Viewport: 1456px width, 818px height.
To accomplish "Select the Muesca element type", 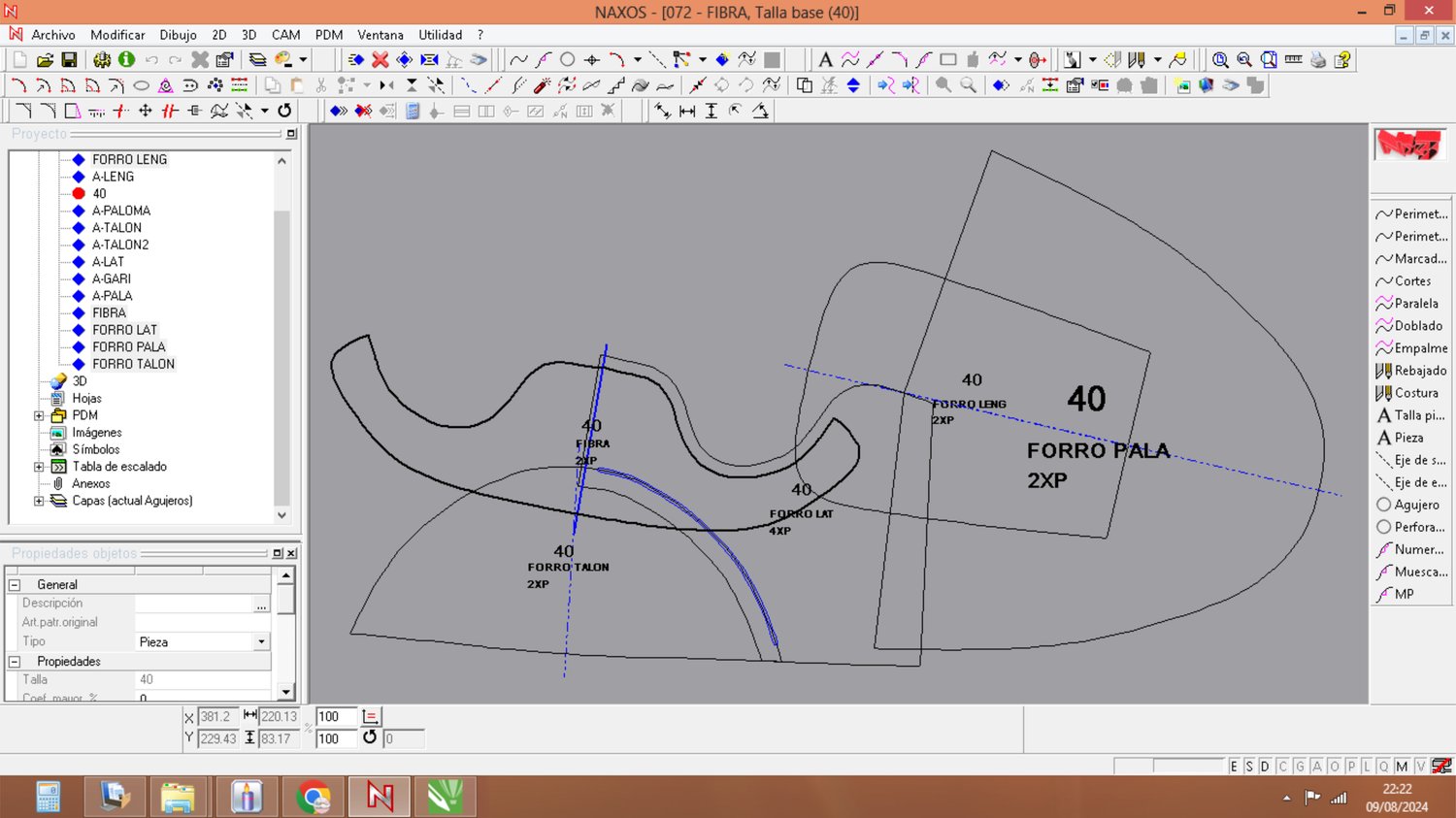I will point(1411,572).
